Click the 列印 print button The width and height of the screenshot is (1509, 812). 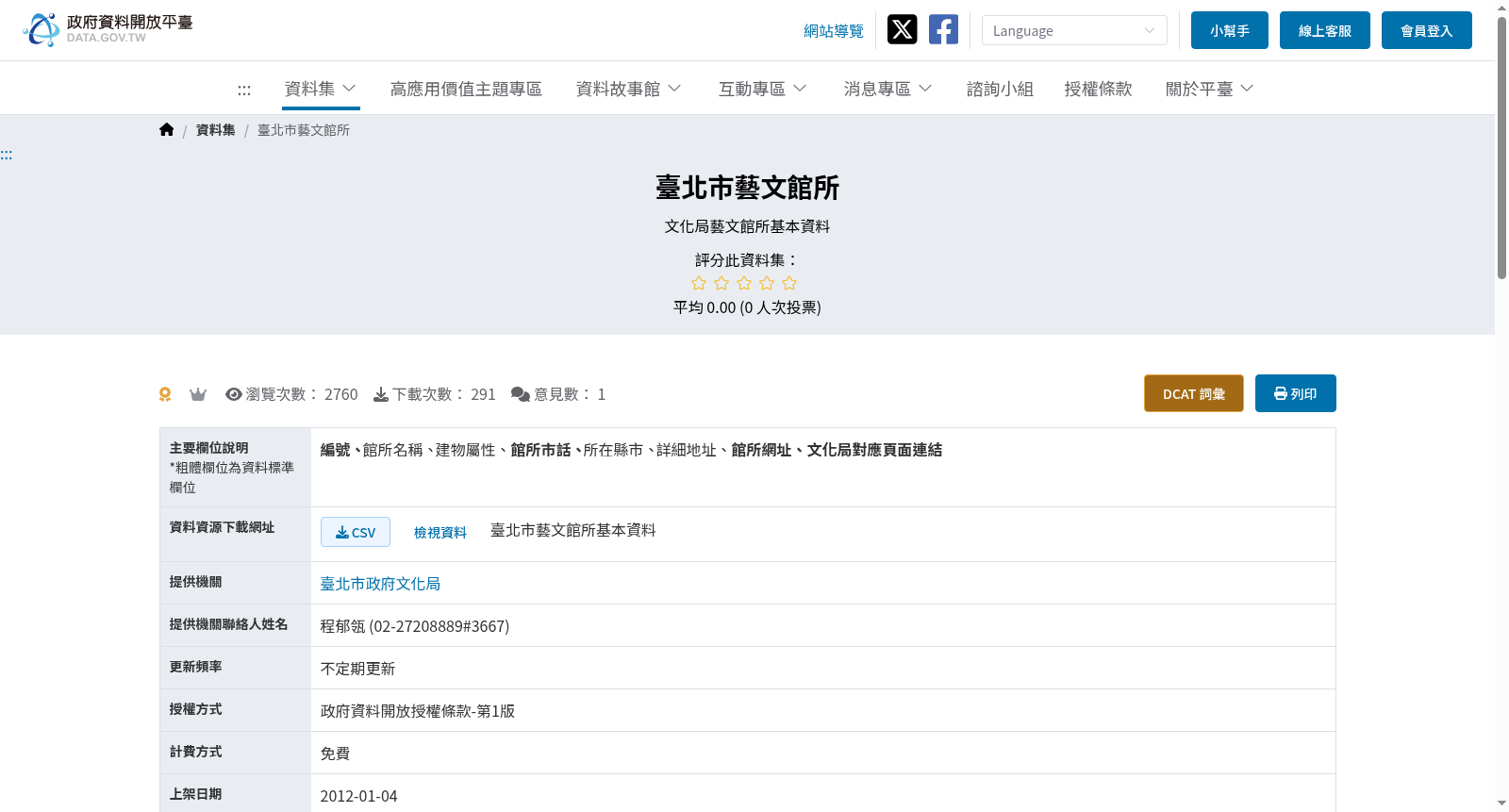(1296, 393)
